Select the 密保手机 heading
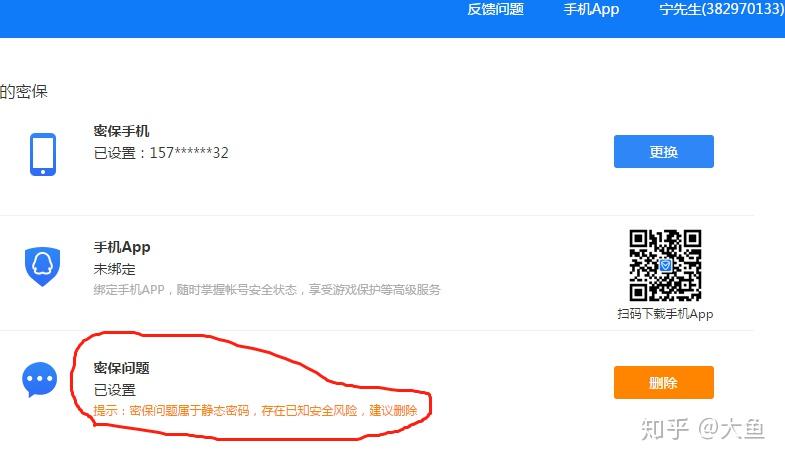The width and height of the screenshot is (785, 460). coord(122,131)
